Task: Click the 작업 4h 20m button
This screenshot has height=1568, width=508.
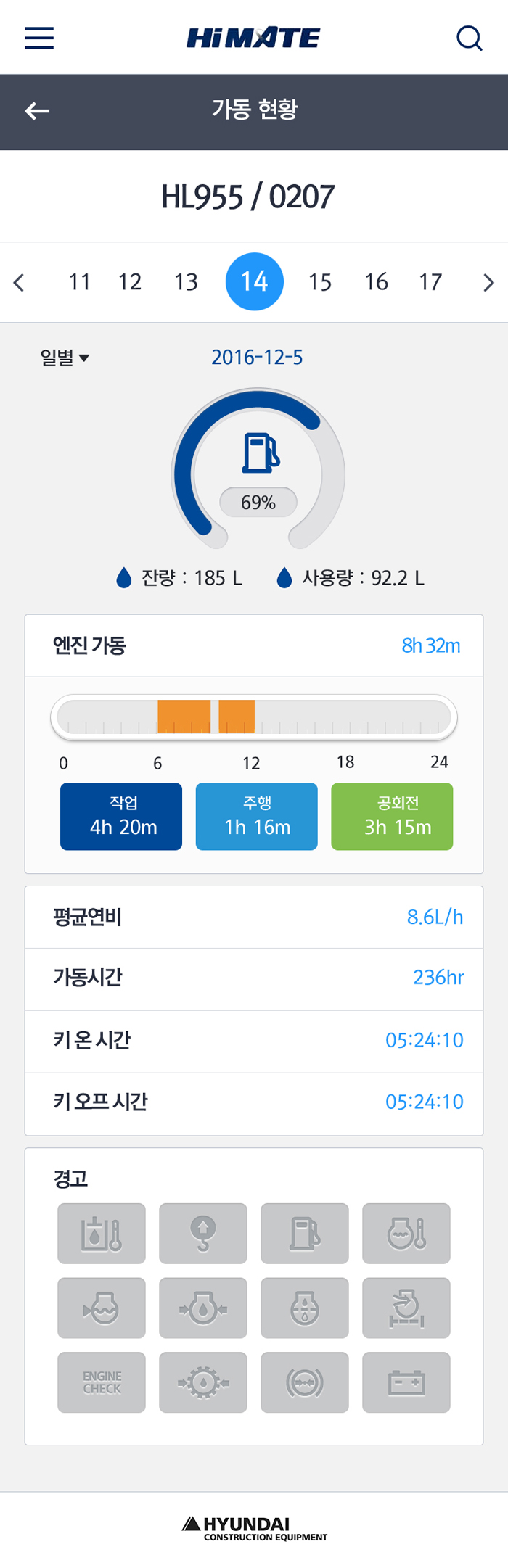Action: point(120,816)
